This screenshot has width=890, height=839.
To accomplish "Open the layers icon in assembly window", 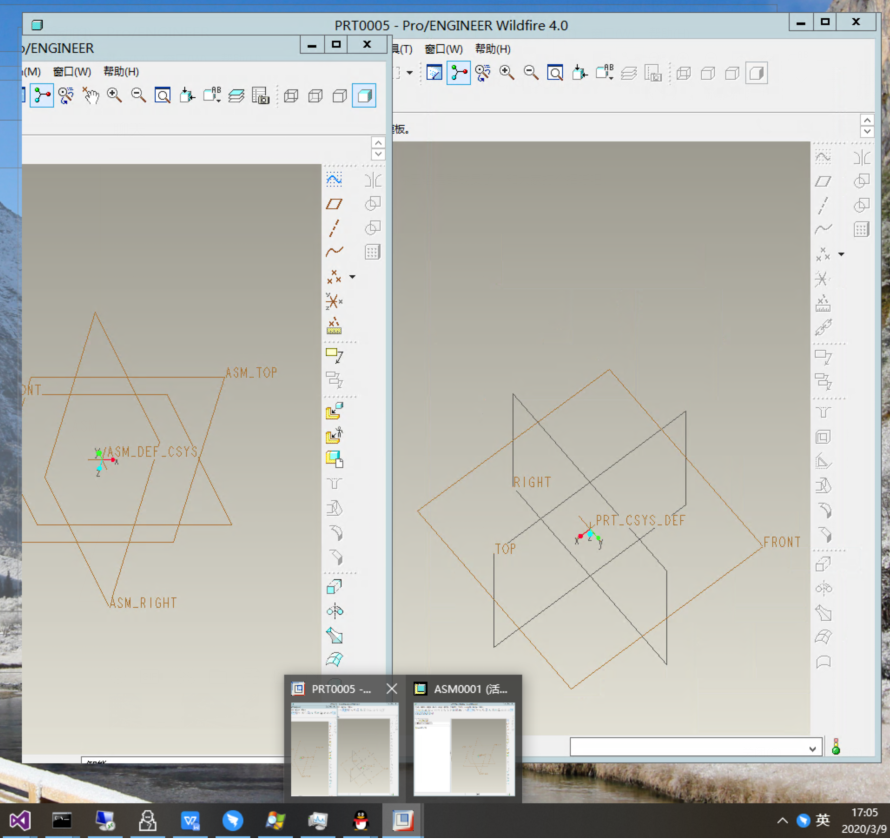I will point(236,95).
